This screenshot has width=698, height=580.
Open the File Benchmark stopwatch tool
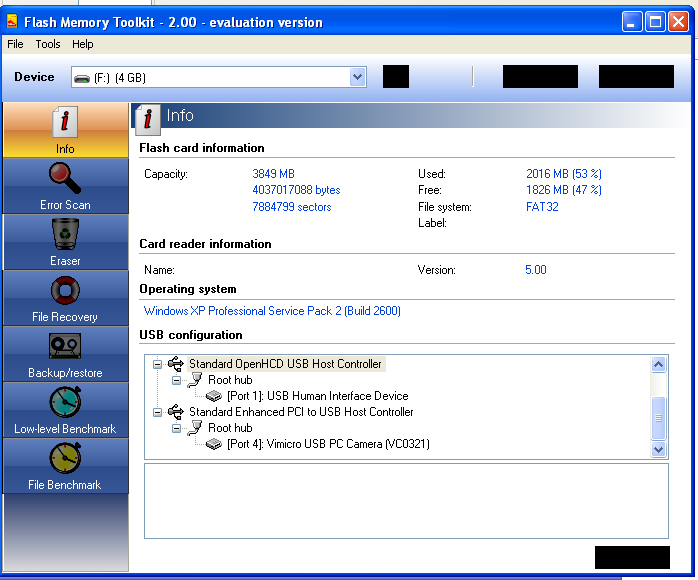click(65, 460)
